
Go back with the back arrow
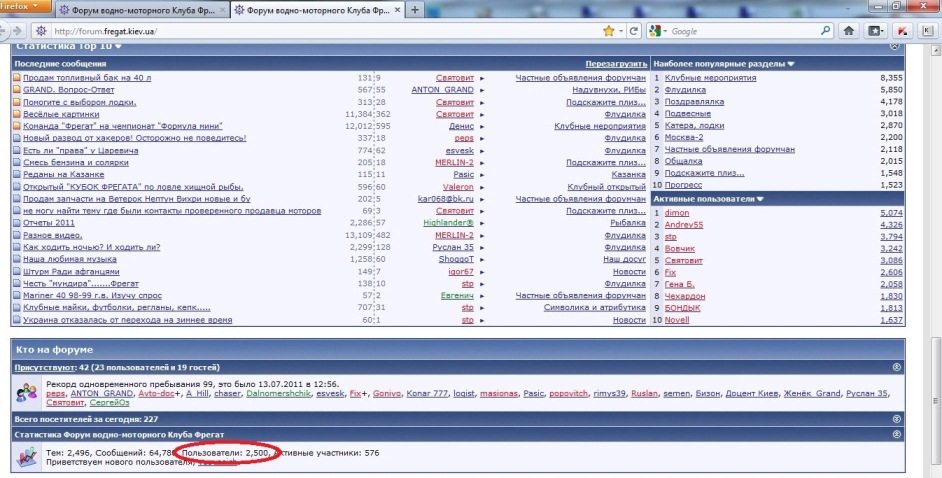click(3, 31)
